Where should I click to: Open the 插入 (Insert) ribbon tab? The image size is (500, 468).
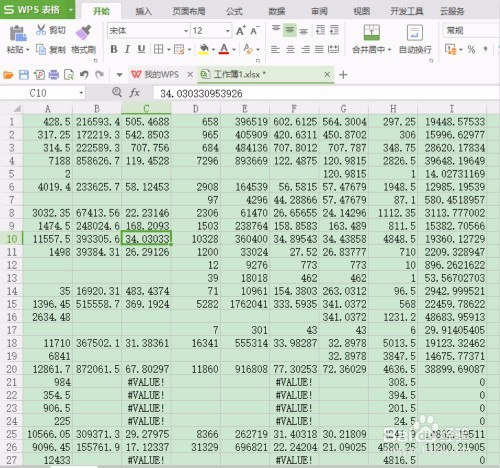[x=144, y=11]
